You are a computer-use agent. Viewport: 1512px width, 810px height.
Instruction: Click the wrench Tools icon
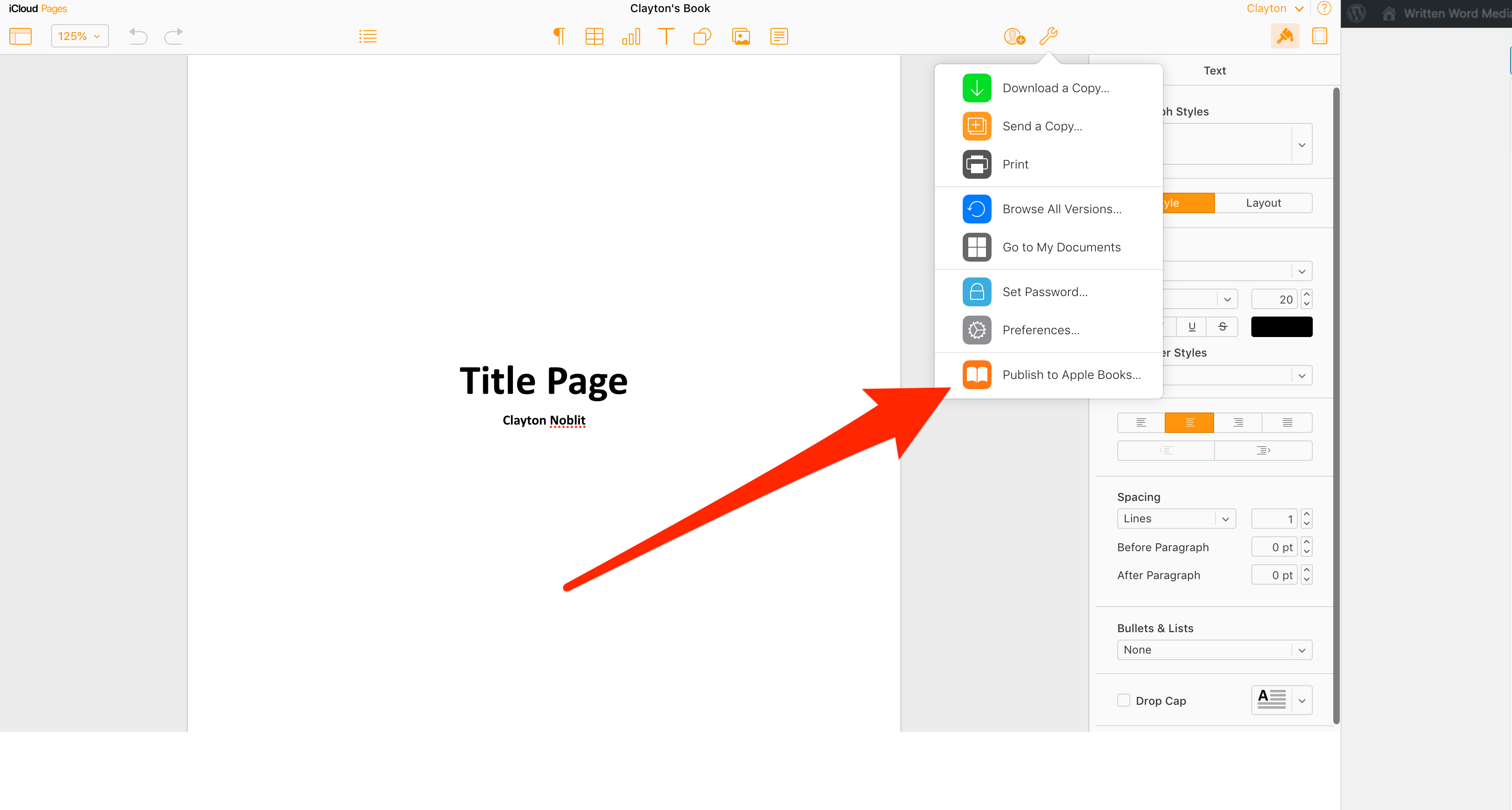(1048, 36)
